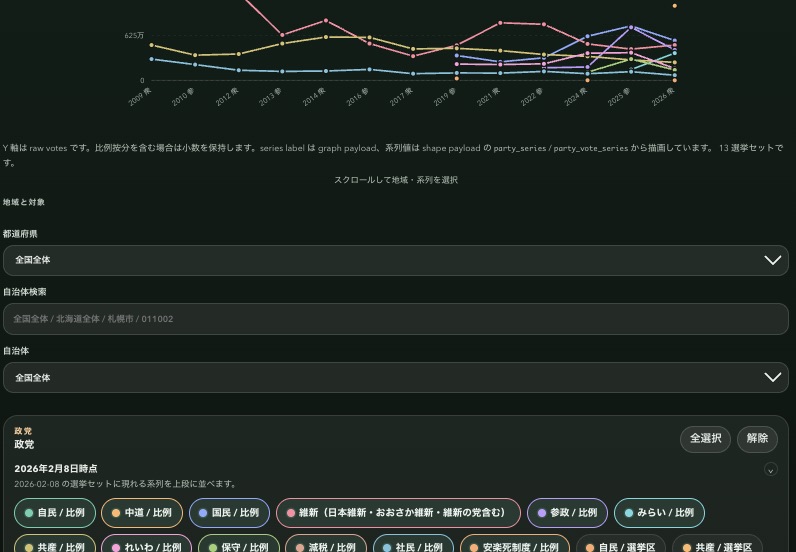Toggle the 国民 / 比例 series chip

229,513
